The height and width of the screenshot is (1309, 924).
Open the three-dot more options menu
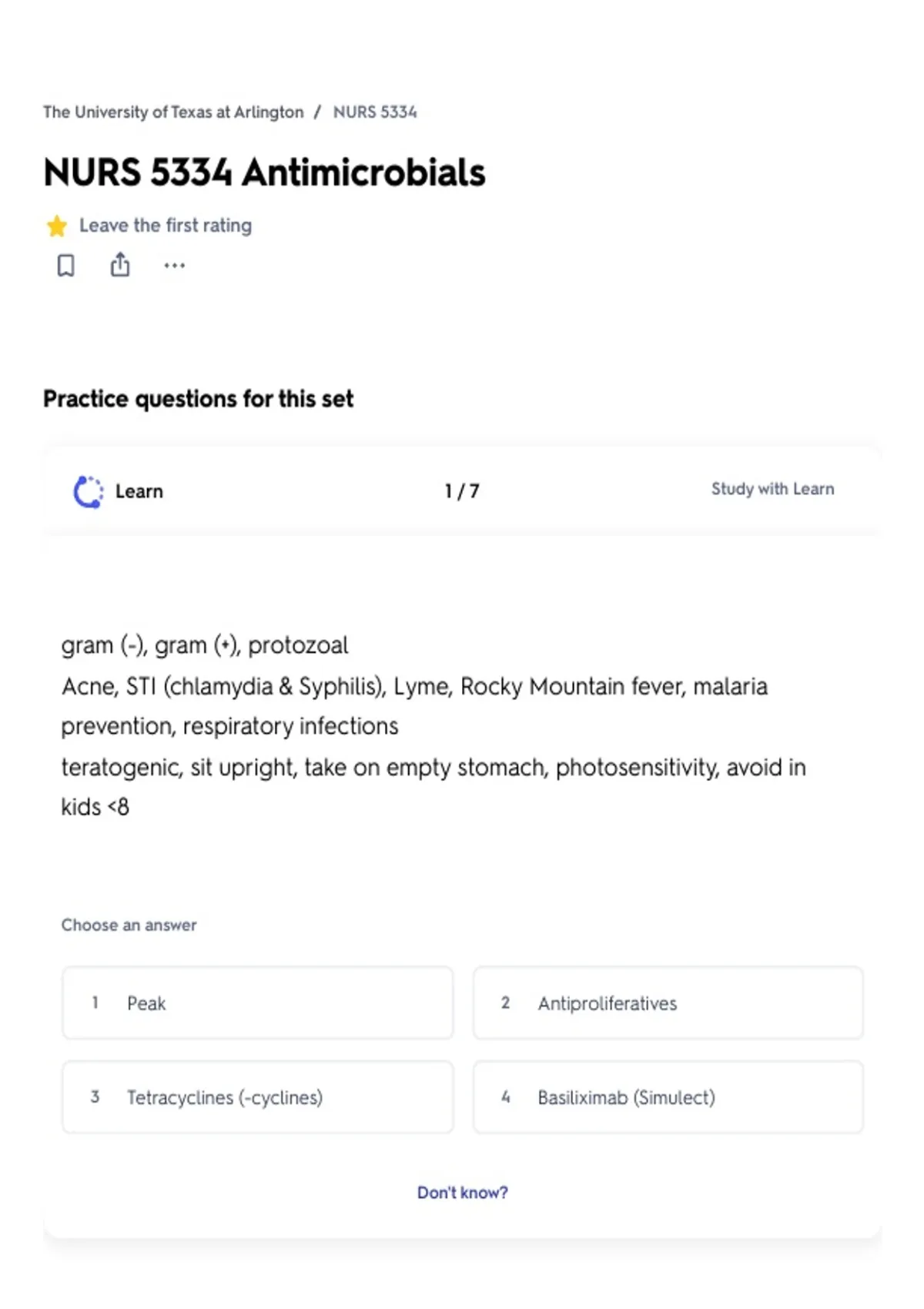tap(175, 266)
